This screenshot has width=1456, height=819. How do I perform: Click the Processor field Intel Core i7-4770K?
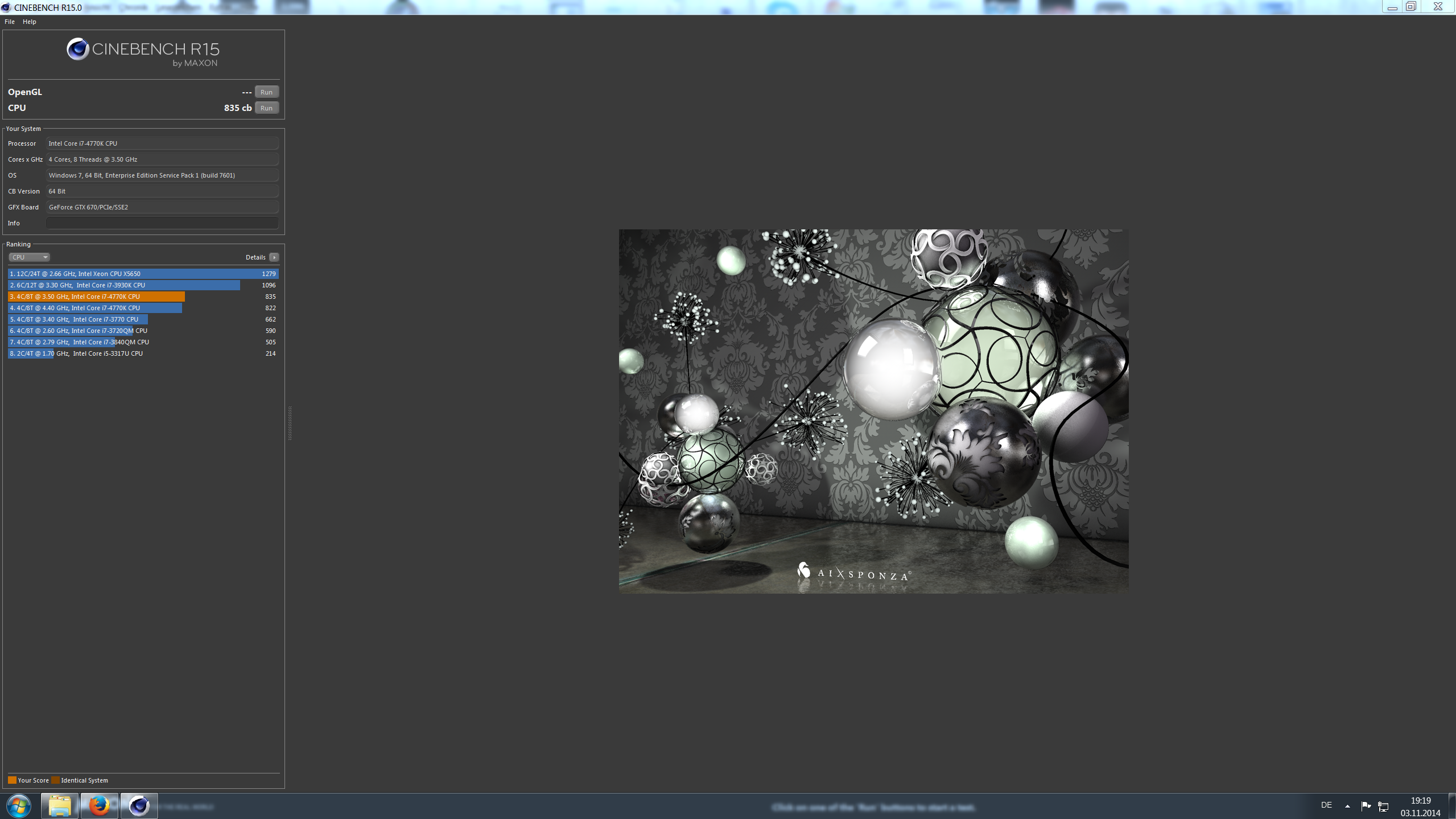162,143
